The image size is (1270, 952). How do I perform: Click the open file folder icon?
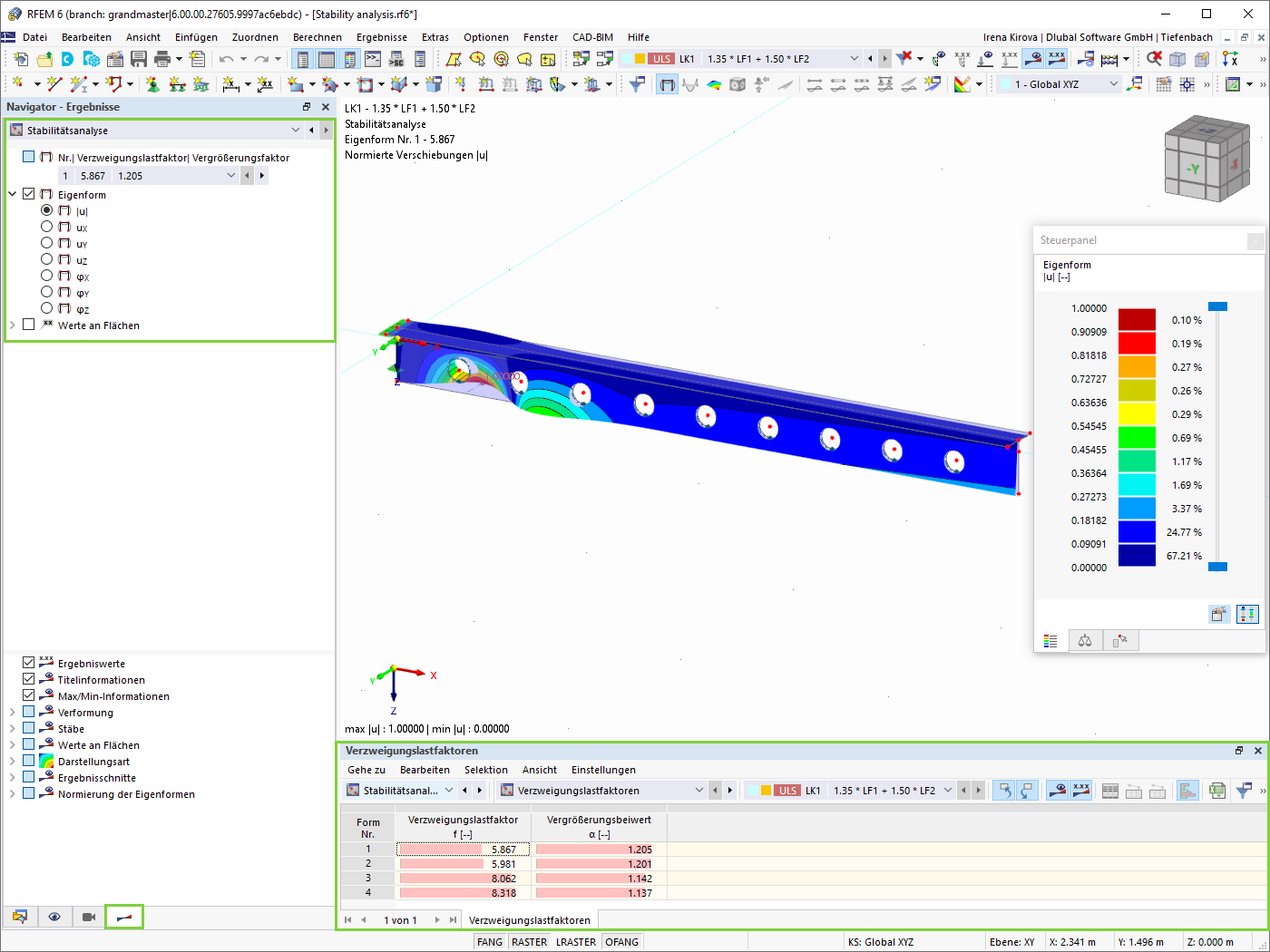click(44, 59)
